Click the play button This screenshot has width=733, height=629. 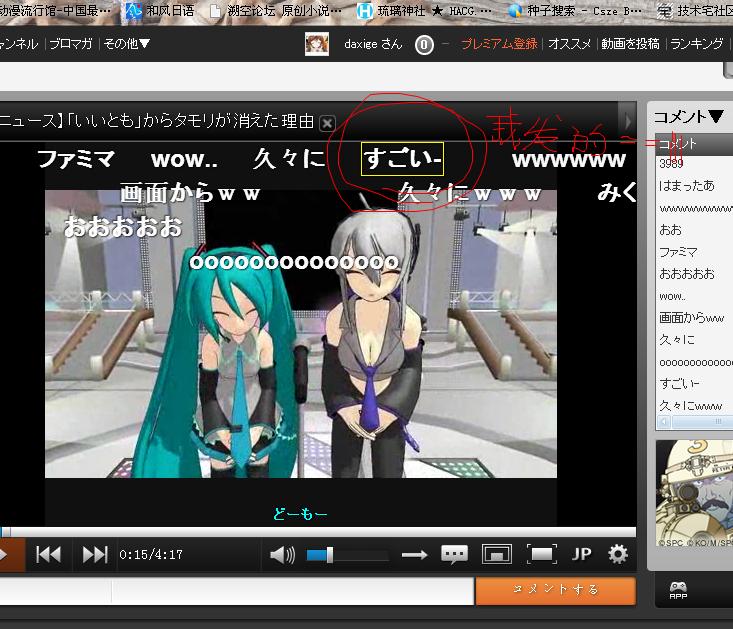[10, 555]
